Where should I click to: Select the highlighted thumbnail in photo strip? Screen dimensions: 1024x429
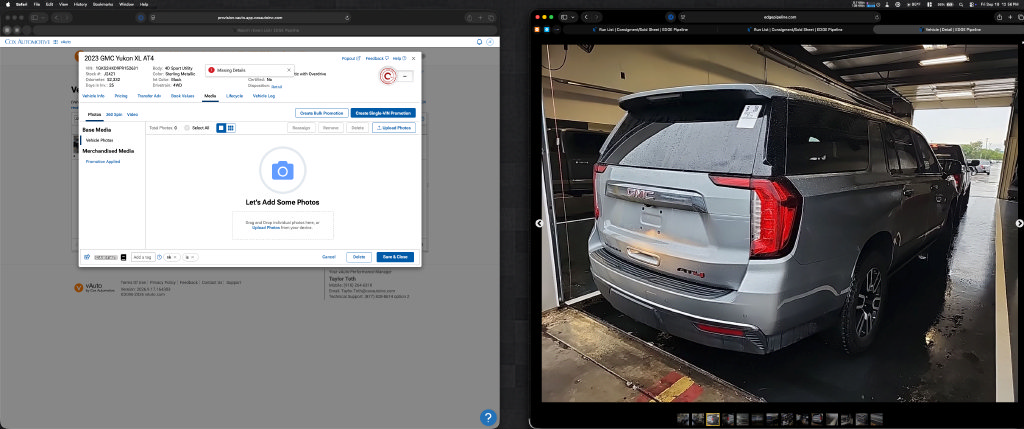712,419
